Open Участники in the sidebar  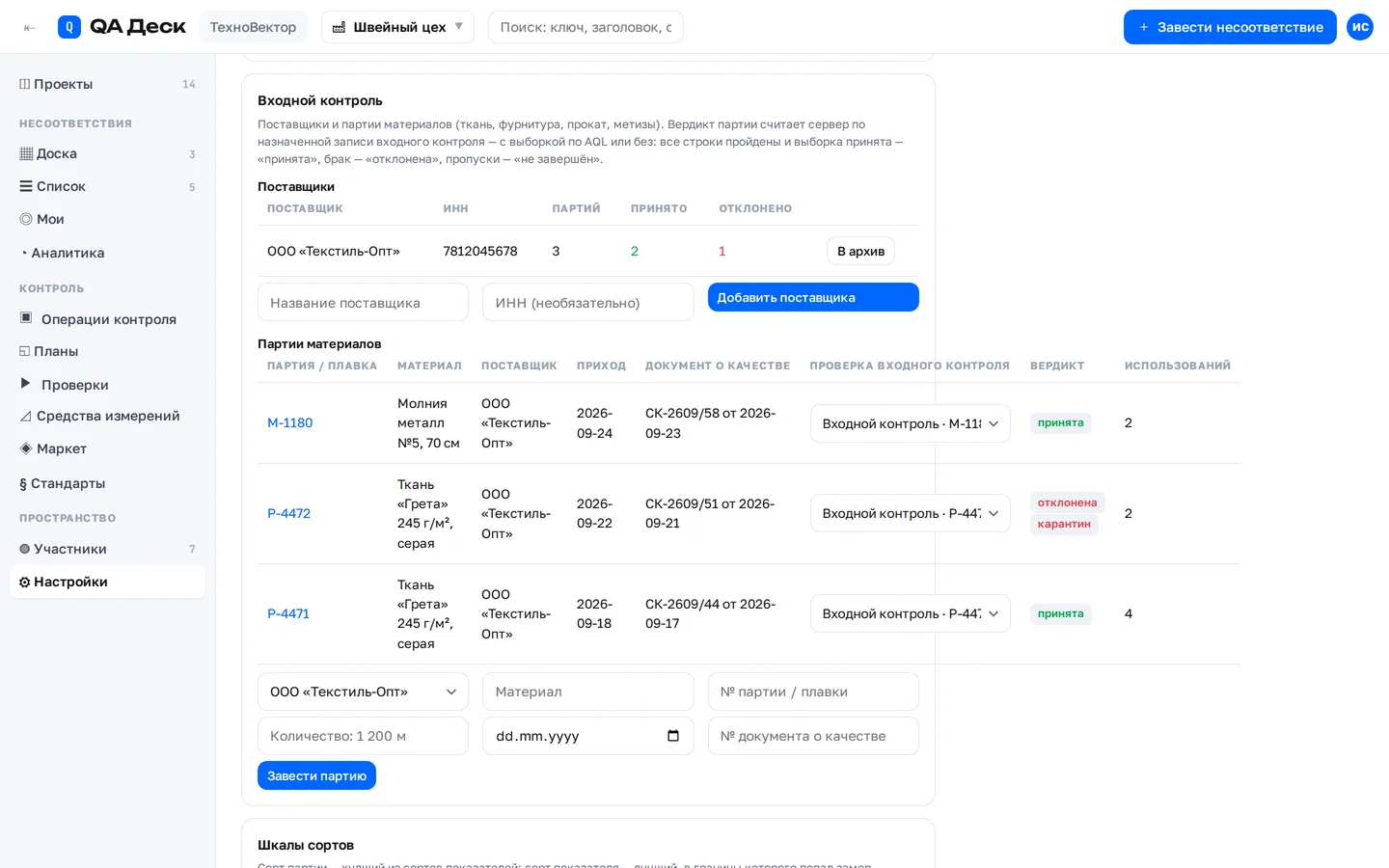click(x=107, y=549)
